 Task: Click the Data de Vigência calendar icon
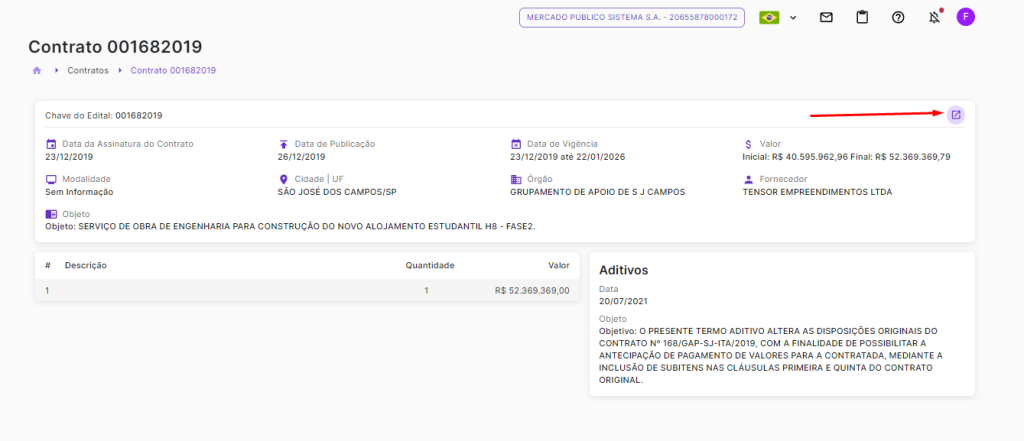coord(516,144)
